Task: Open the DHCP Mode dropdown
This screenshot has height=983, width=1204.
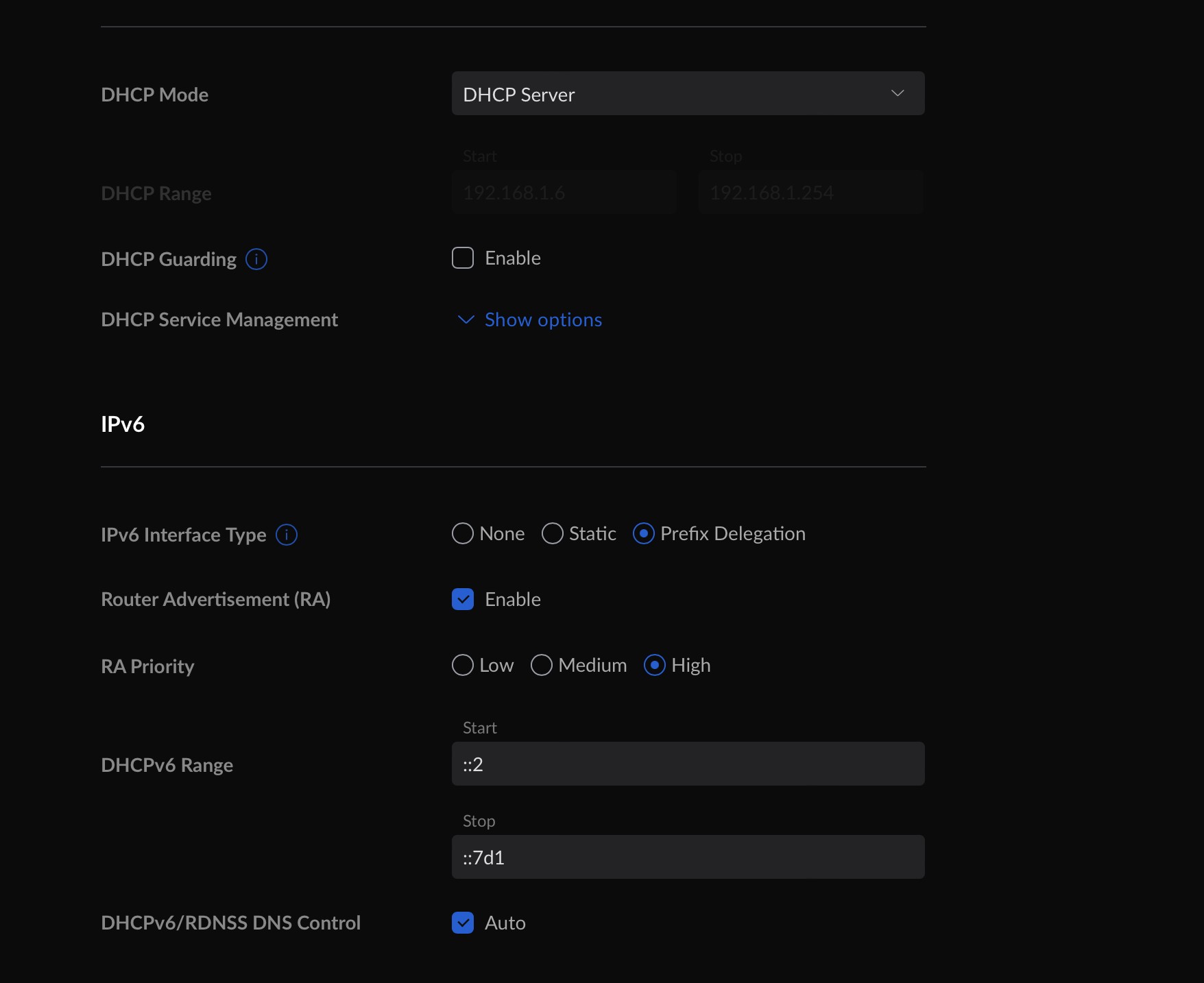Action: point(687,94)
